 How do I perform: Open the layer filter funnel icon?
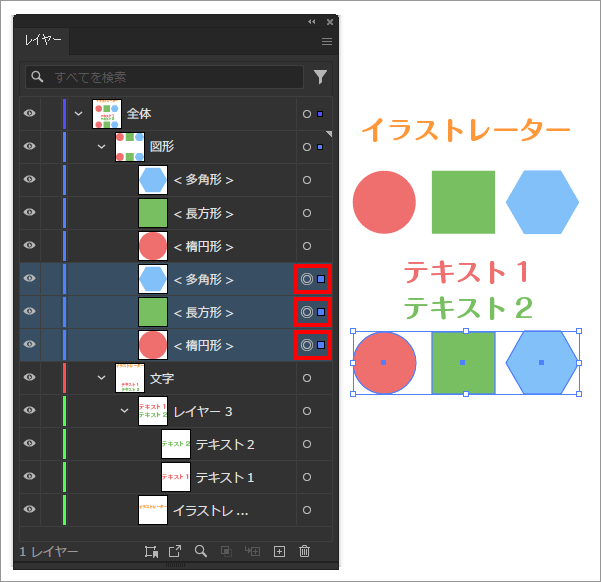(x=321, y=76)
